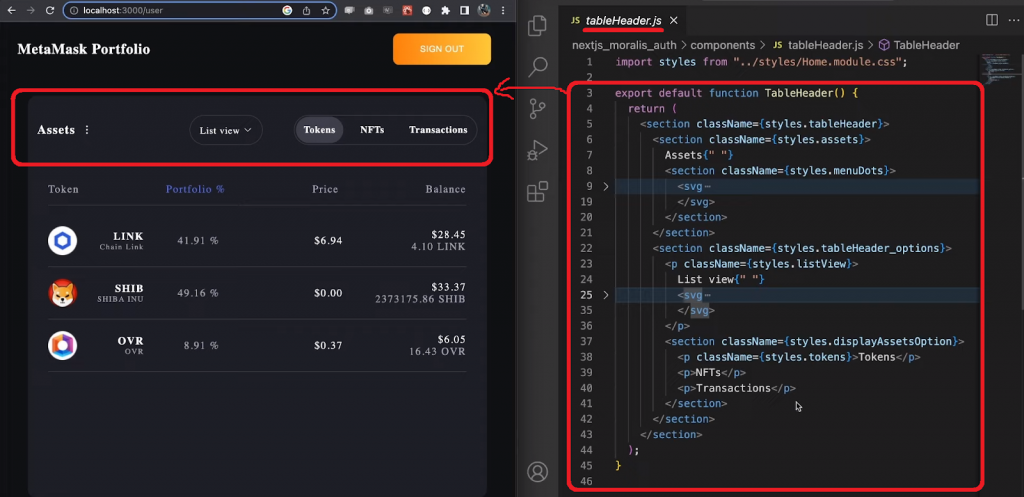Click nextjs_moralis_auth breadcrumb
Image resolution: width=1024 pixels, height=497 pixels.
click(x=625, y=45)
